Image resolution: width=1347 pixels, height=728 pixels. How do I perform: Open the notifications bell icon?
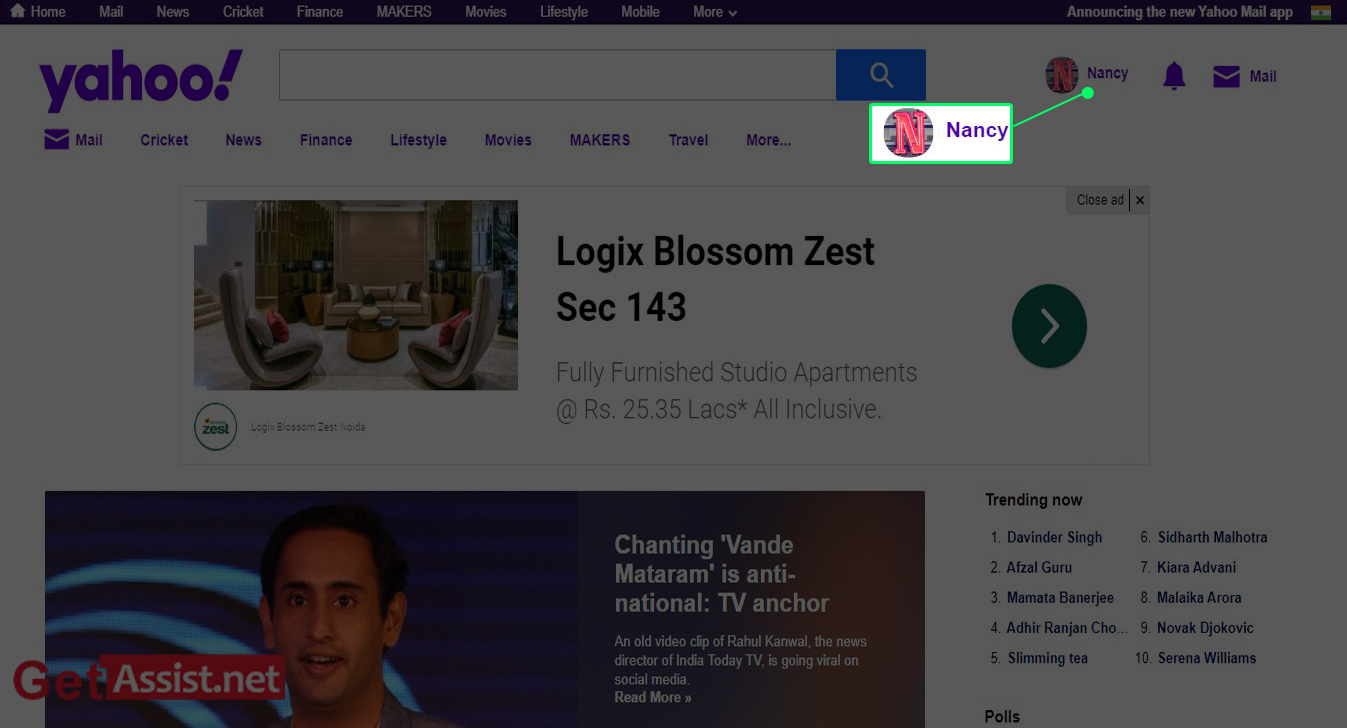tap(1174, 76)
